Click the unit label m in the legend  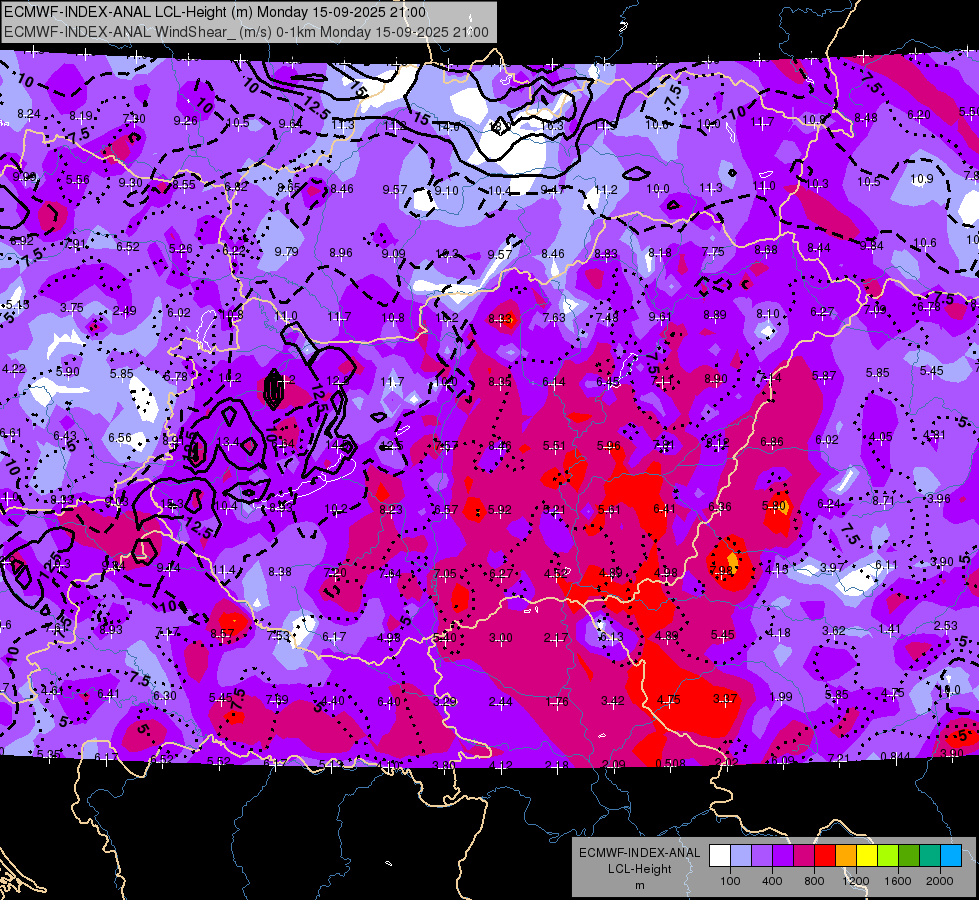(639, 885)
